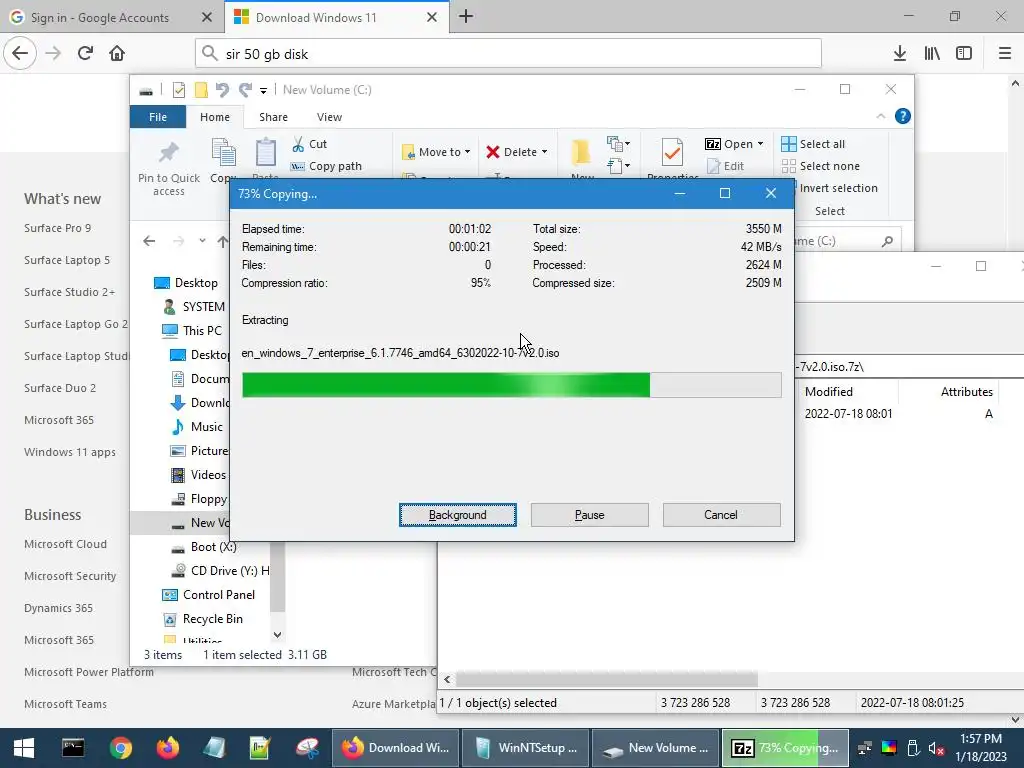The image size is (1024, 768).
Task: Collapse the Explorer ribbon chevron
Action: (880, 116)
